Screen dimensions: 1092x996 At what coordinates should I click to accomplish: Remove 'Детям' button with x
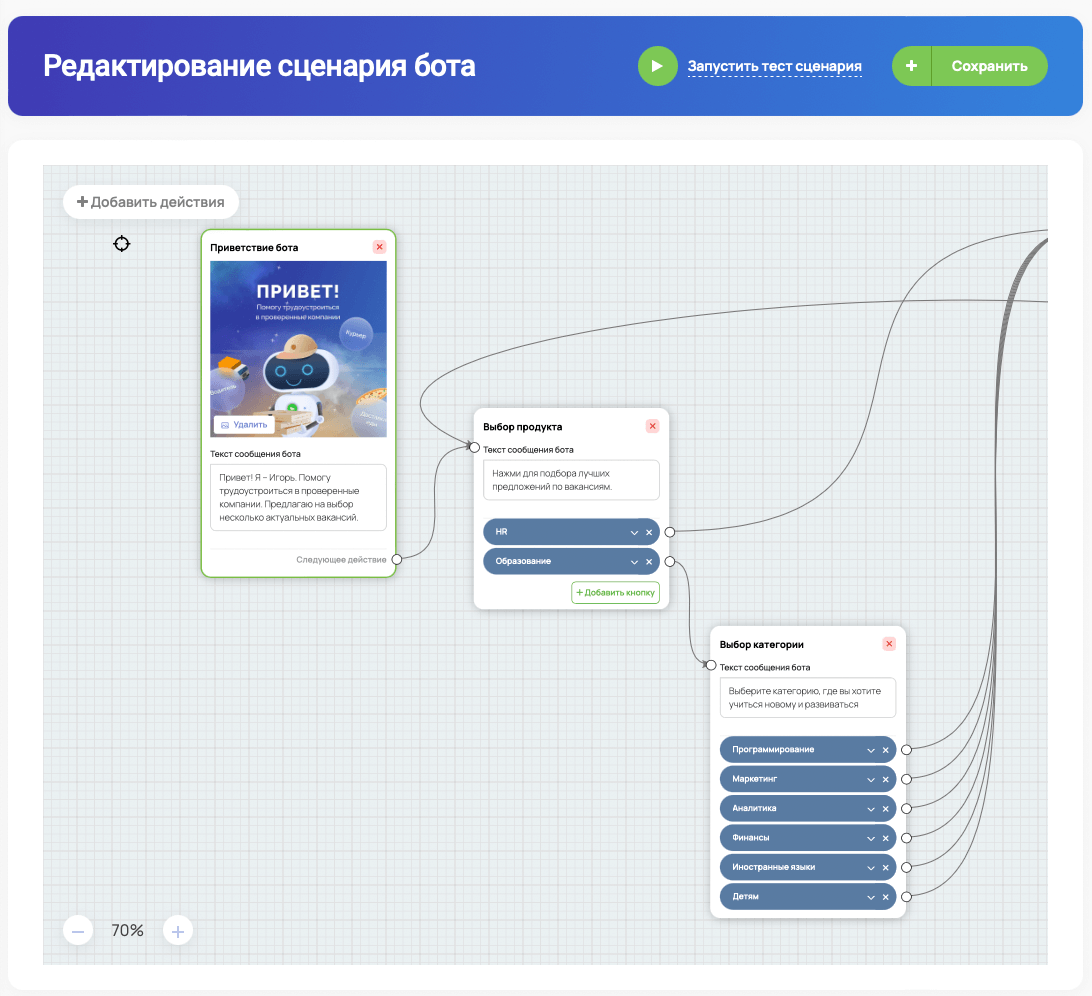tap(886, 897)
